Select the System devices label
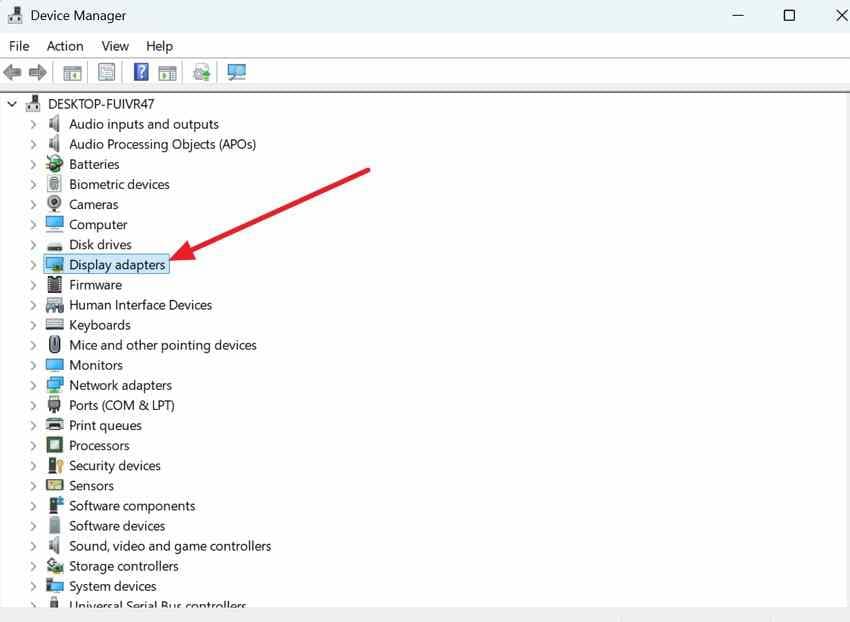The image size is (850, 622). (112, 586)
